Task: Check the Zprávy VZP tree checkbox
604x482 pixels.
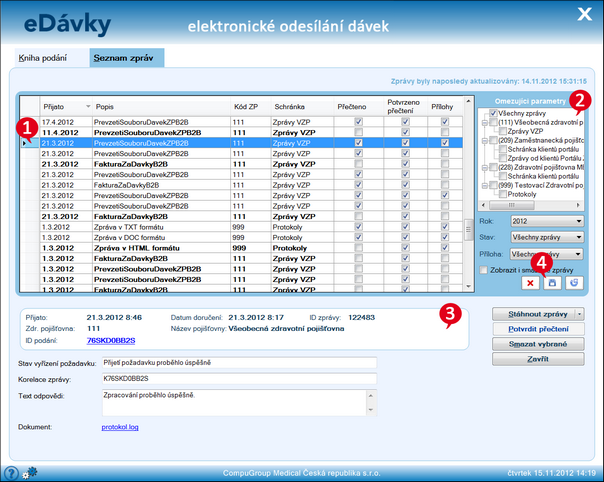Action: coord(502,131)
